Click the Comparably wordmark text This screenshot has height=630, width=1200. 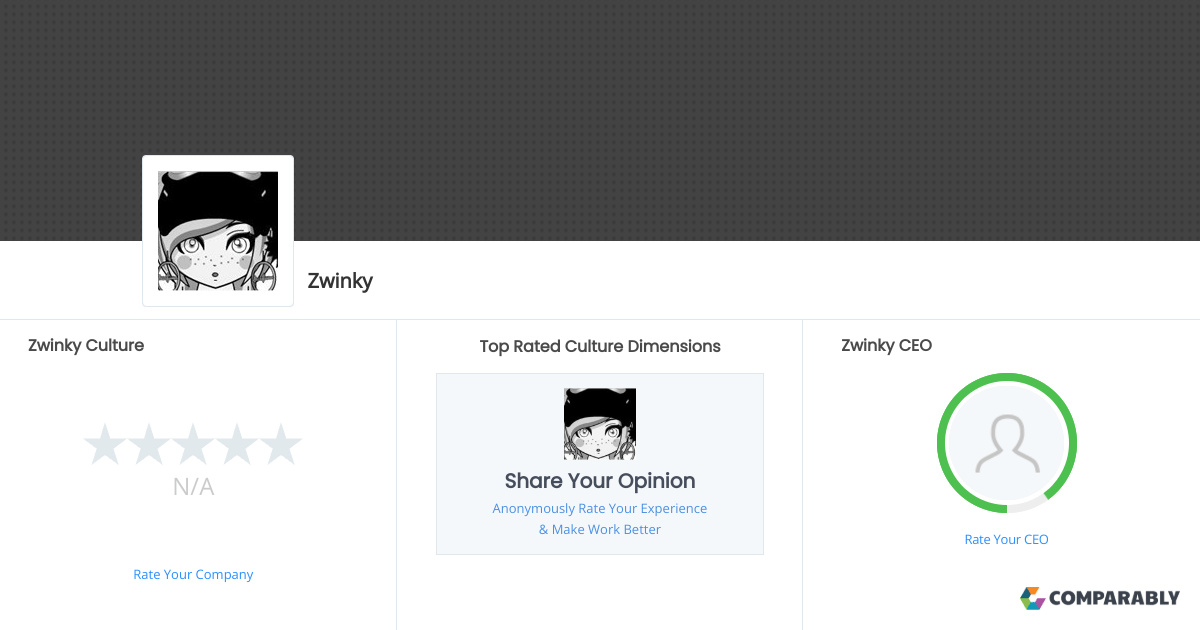click(1115, 599)
